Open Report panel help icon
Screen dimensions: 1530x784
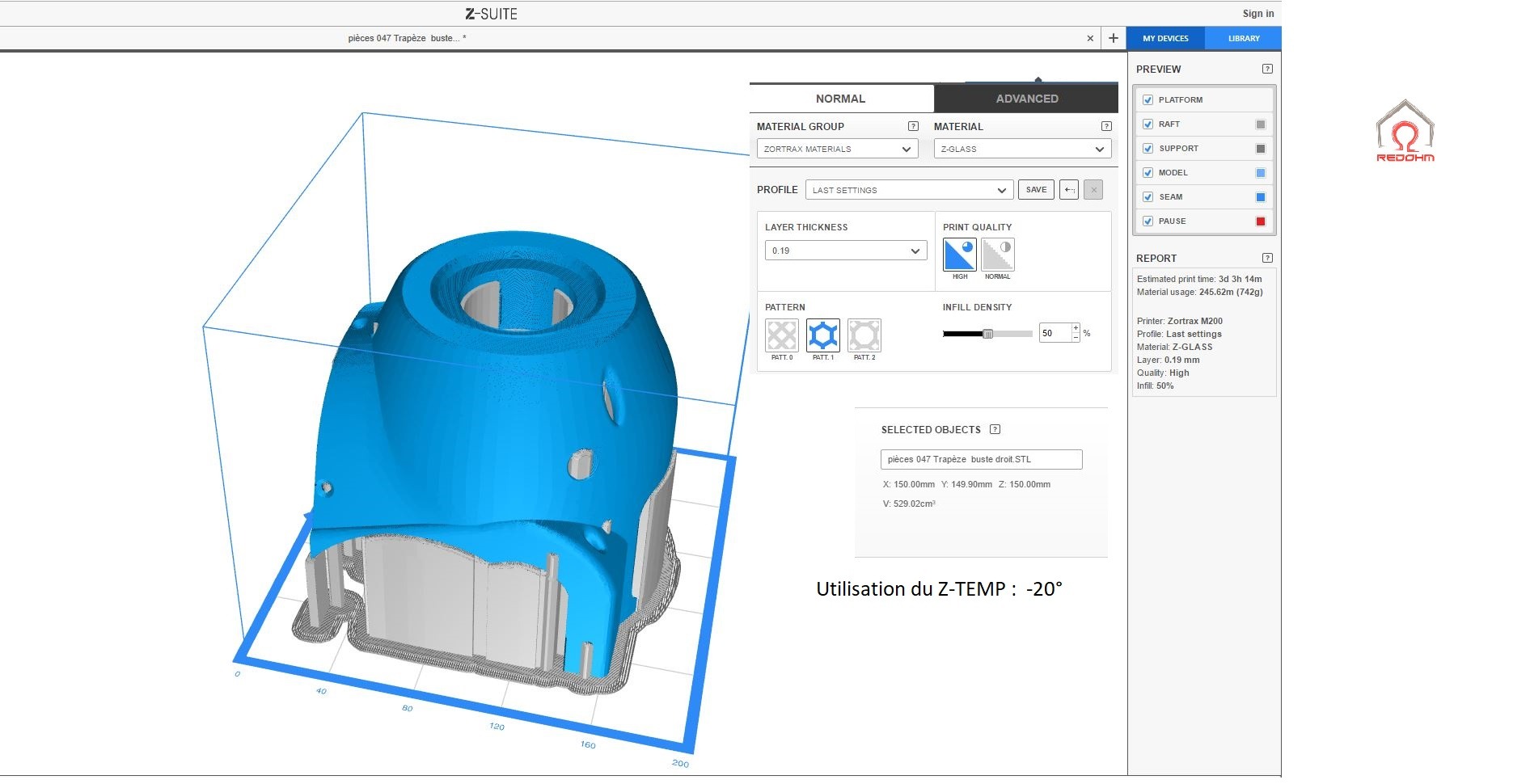point(1267,258)
